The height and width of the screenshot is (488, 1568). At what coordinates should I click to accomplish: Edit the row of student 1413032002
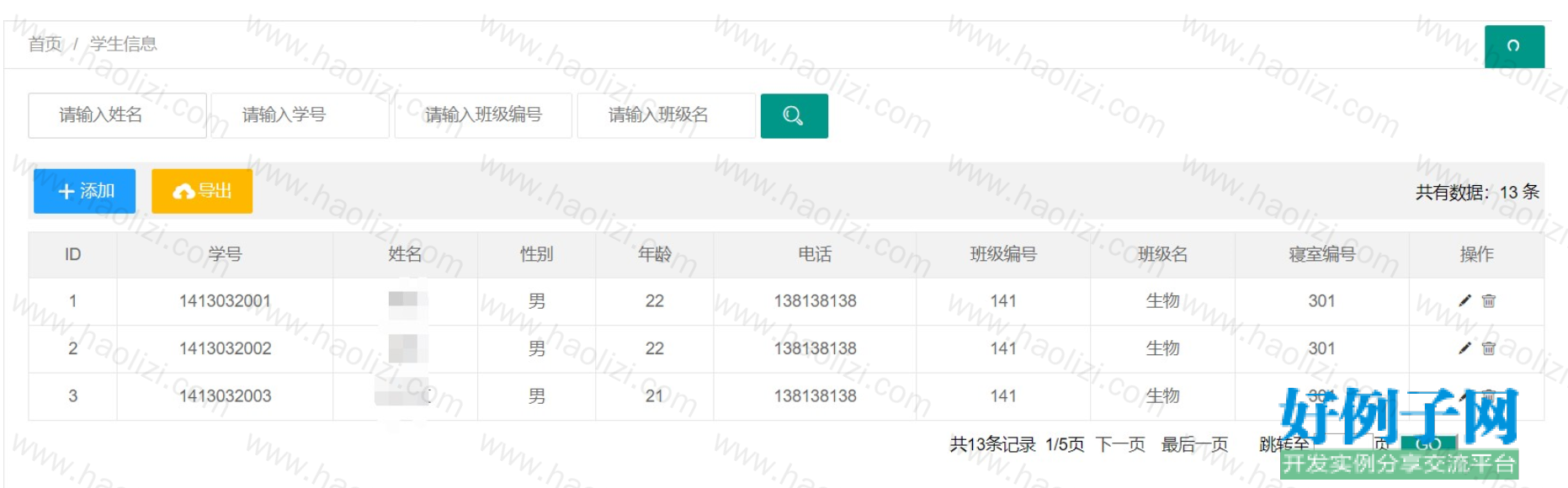1464,348
